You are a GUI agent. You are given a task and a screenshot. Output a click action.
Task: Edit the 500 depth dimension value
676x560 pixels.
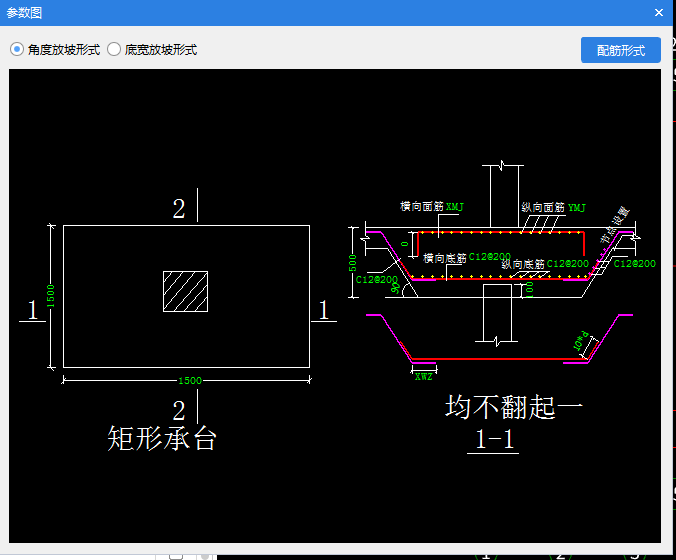click(x=353, y=263)
